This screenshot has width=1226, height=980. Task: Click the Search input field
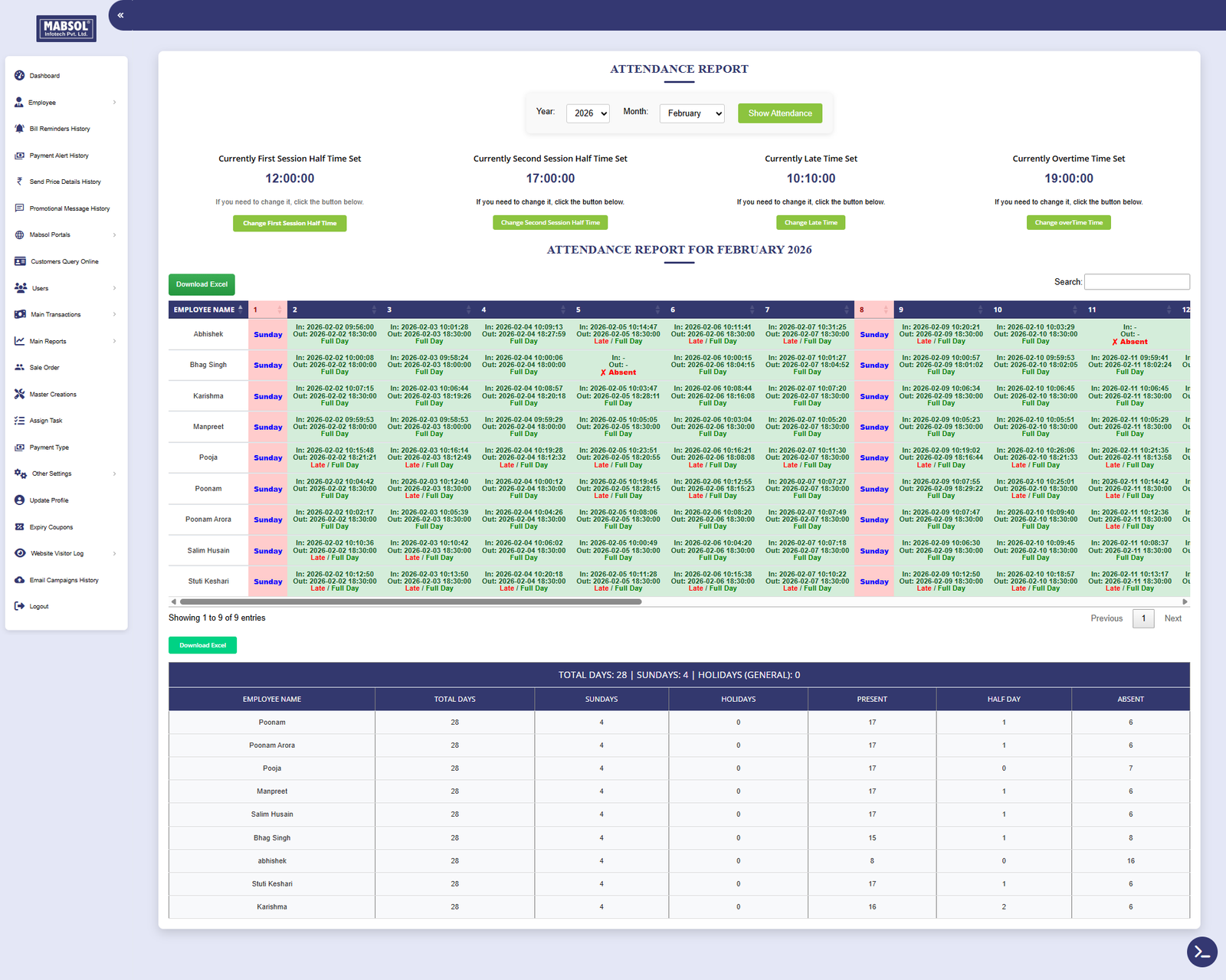pyautogui.click(x=1136, y=282)
